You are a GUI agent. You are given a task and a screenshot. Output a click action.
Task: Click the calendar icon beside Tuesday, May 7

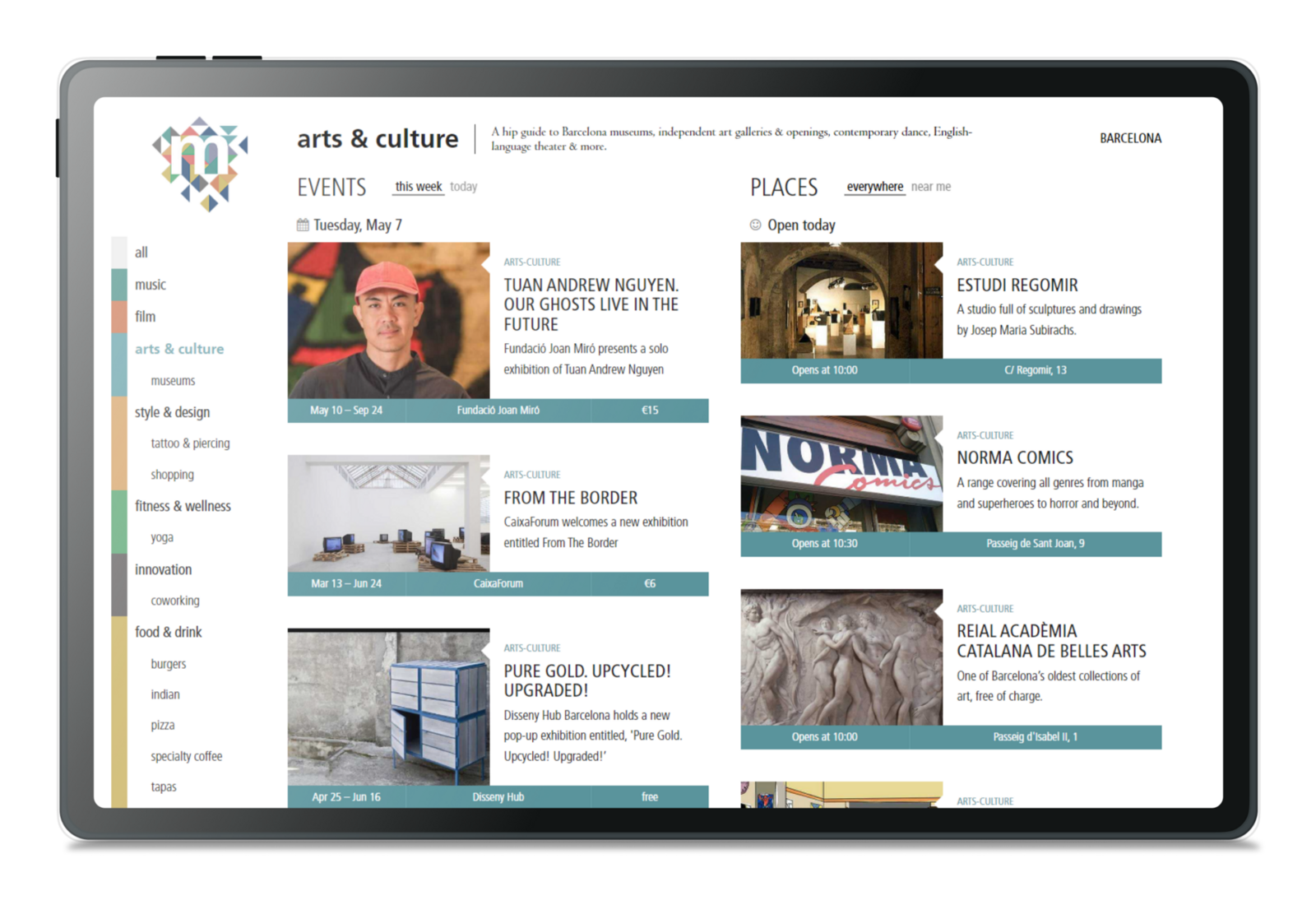click(303, 225)
